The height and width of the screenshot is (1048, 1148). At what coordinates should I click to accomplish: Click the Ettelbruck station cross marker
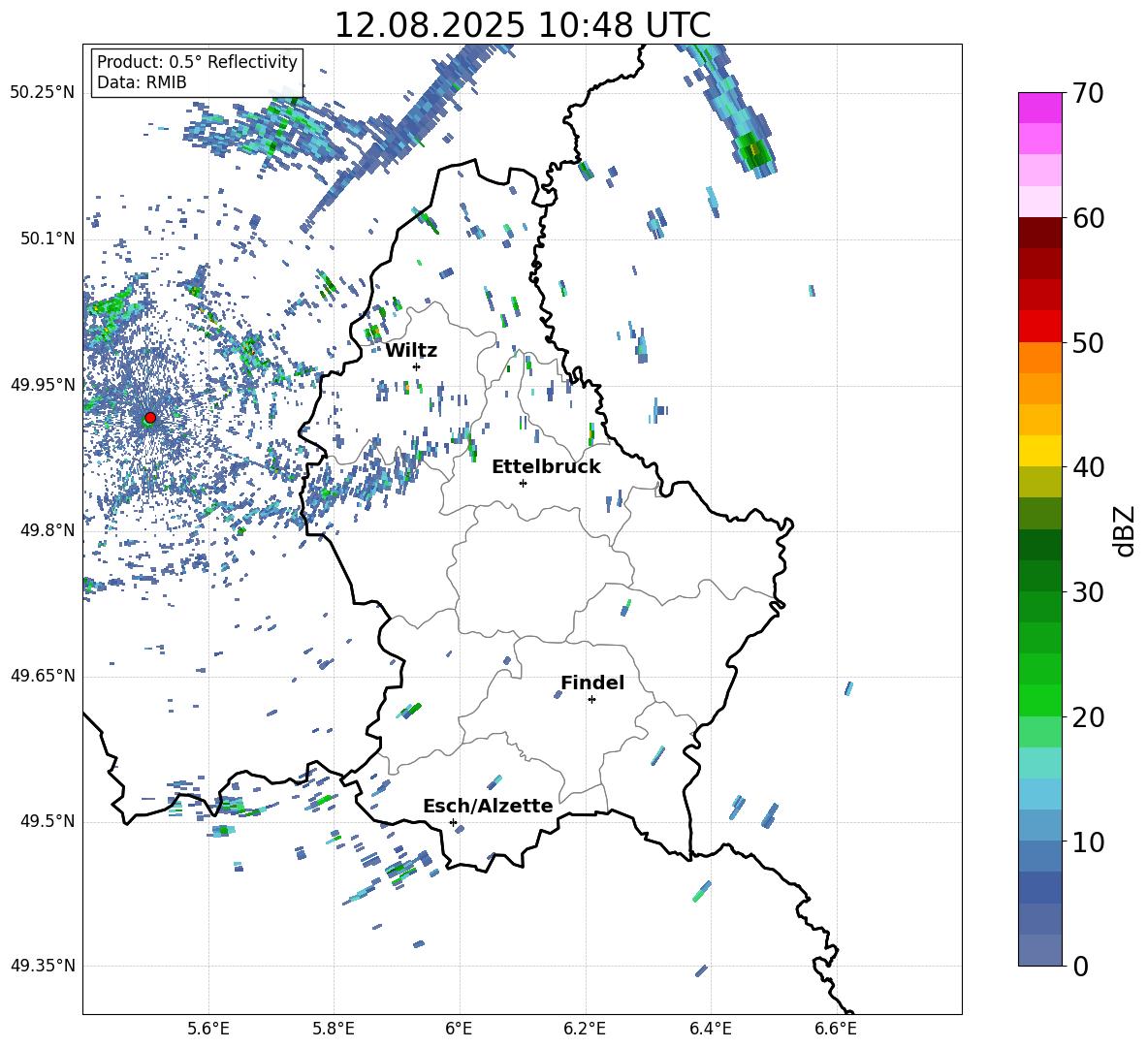click(x=523, y=483)
